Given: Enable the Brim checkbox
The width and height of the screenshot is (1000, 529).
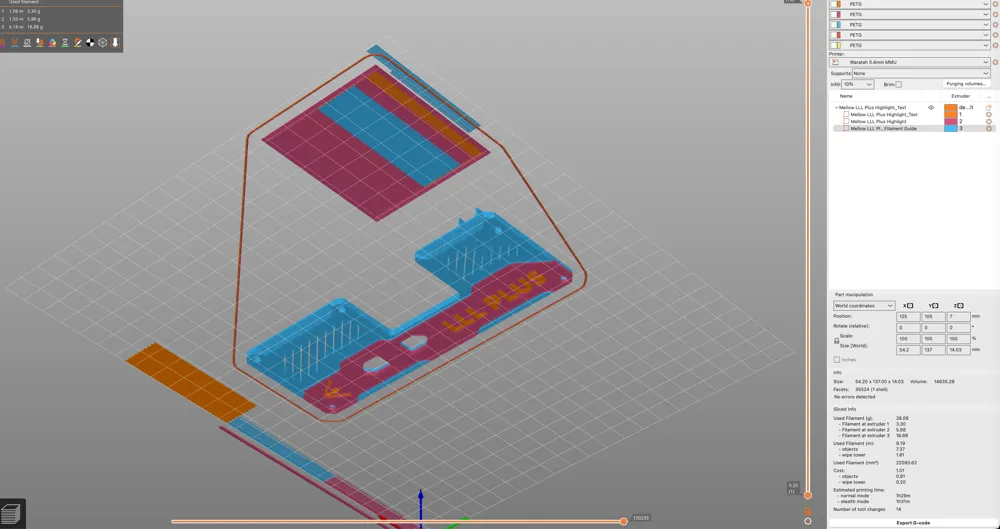Looking at the screenshot, I should pyautogui.click(x=899, y=84).
